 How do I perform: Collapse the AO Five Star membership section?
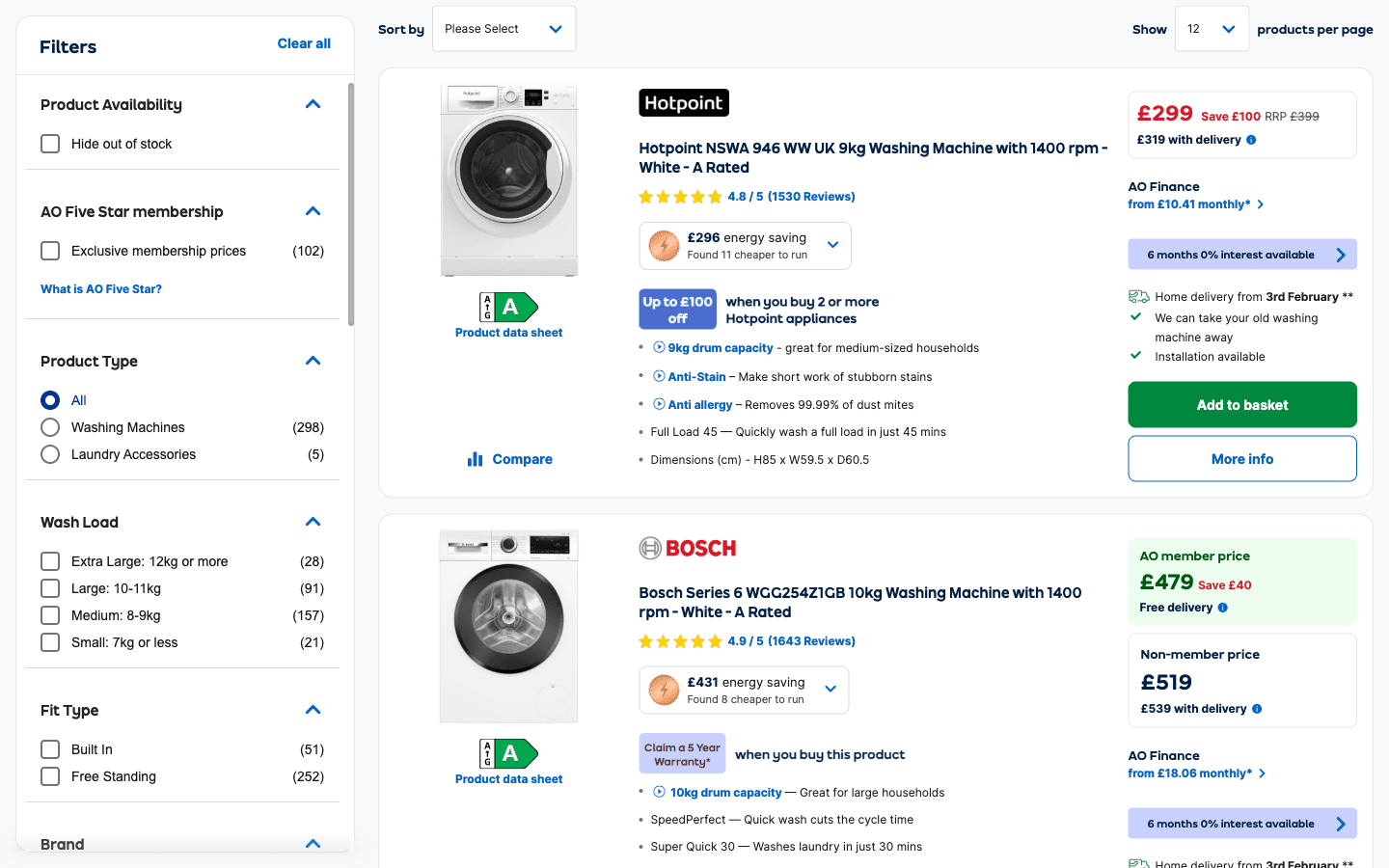[313, 211]
